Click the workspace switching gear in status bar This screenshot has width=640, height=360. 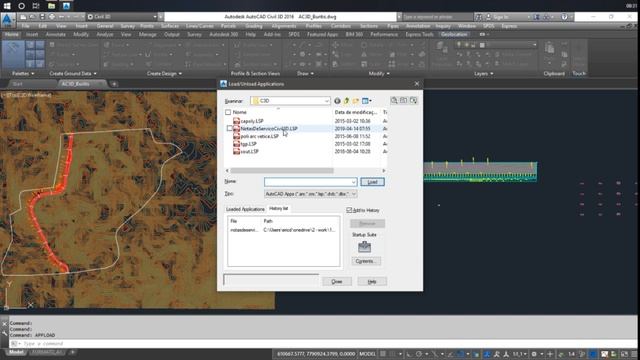coord(533,354)
